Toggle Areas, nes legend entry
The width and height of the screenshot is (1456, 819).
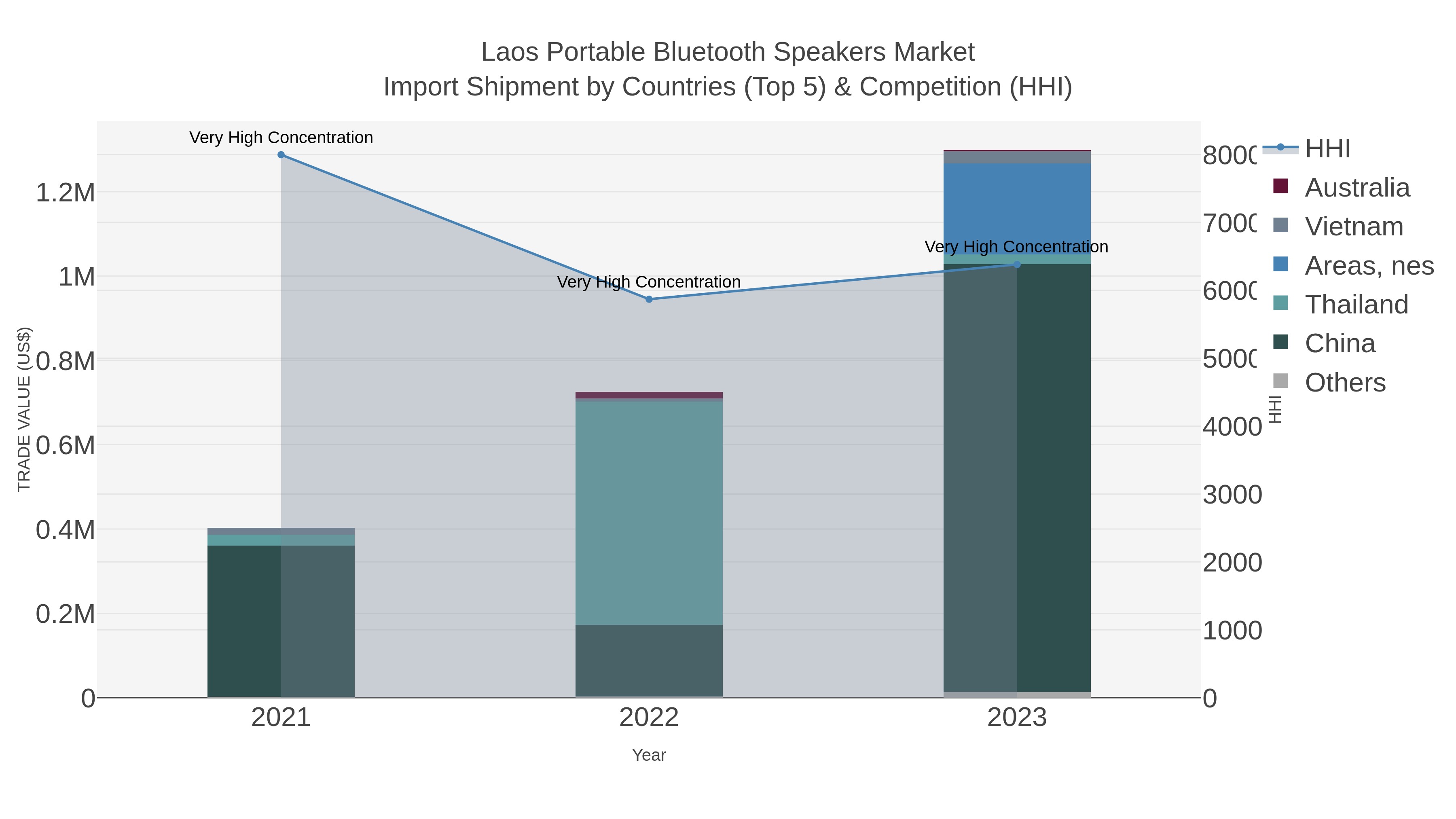tap(1353, 265)
